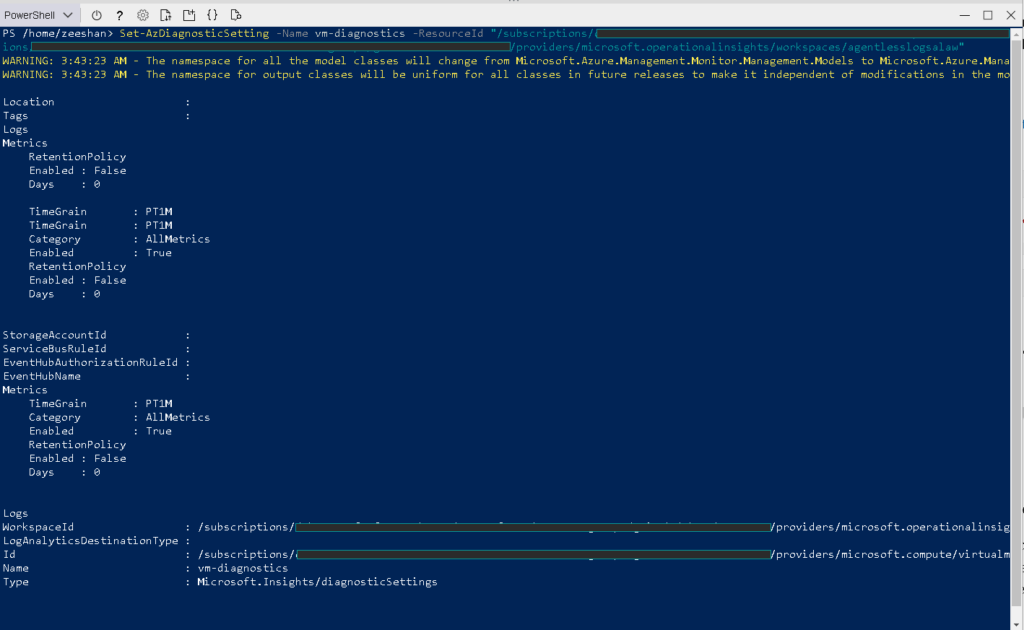The width and height of the screenshot is (1024, 630).
Task: Launch web preview icon in the toolbar
Action: 236,15
